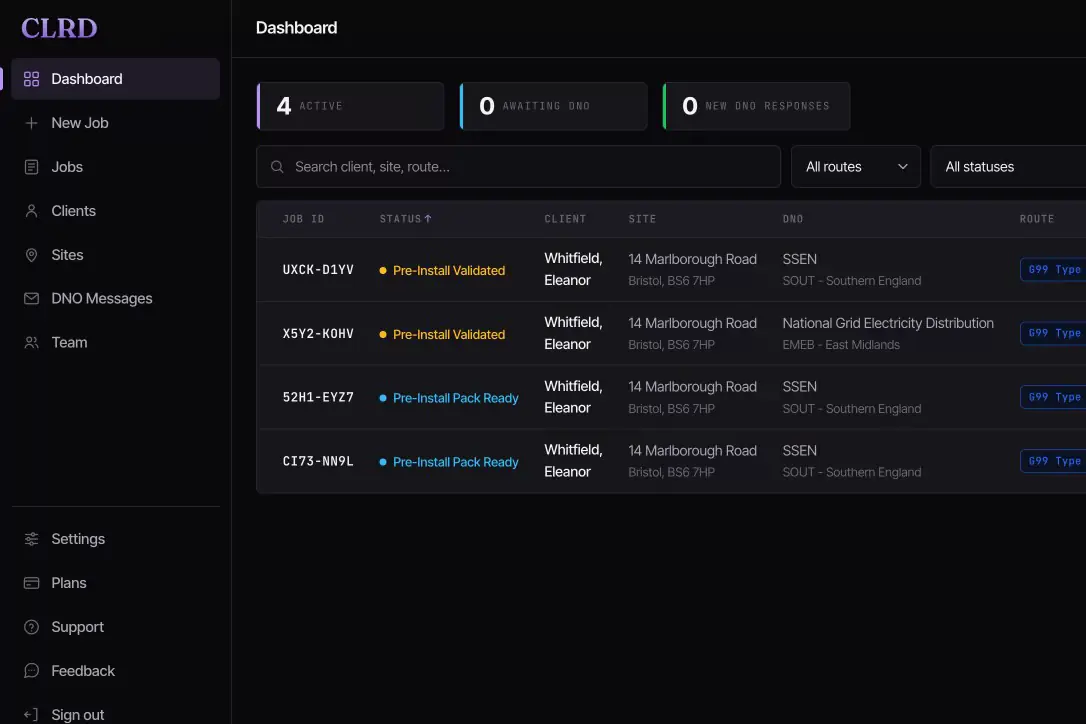Click the search client, site, route field
1086x724 pixels.
click(x=518, y=167)
